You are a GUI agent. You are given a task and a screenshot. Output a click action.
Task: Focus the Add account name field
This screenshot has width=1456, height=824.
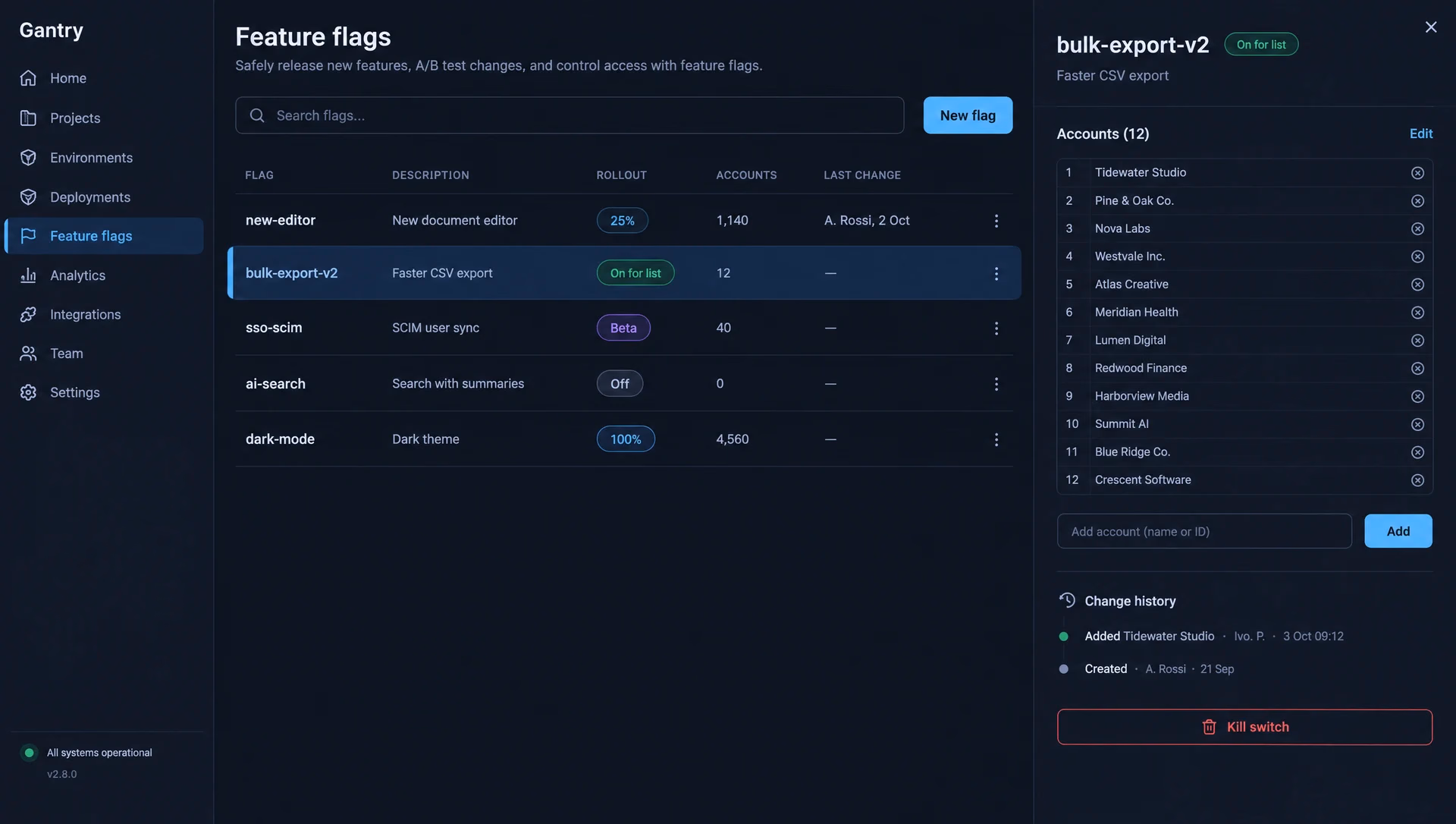tap(1204, 531)
